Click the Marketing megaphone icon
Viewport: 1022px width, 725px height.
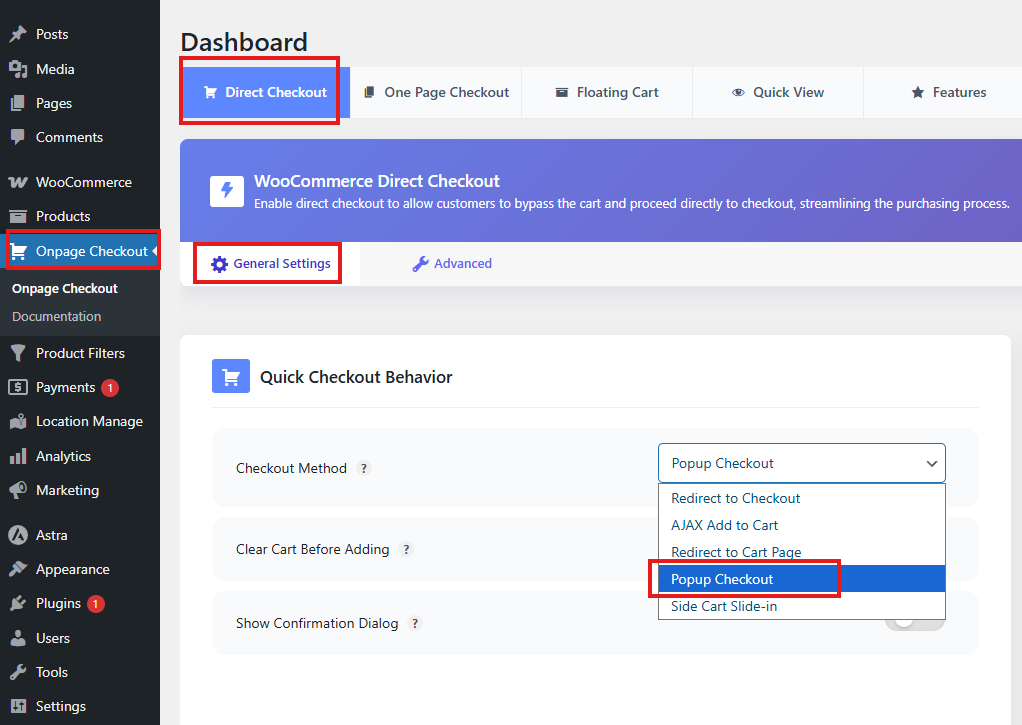(x=18, y=490)
